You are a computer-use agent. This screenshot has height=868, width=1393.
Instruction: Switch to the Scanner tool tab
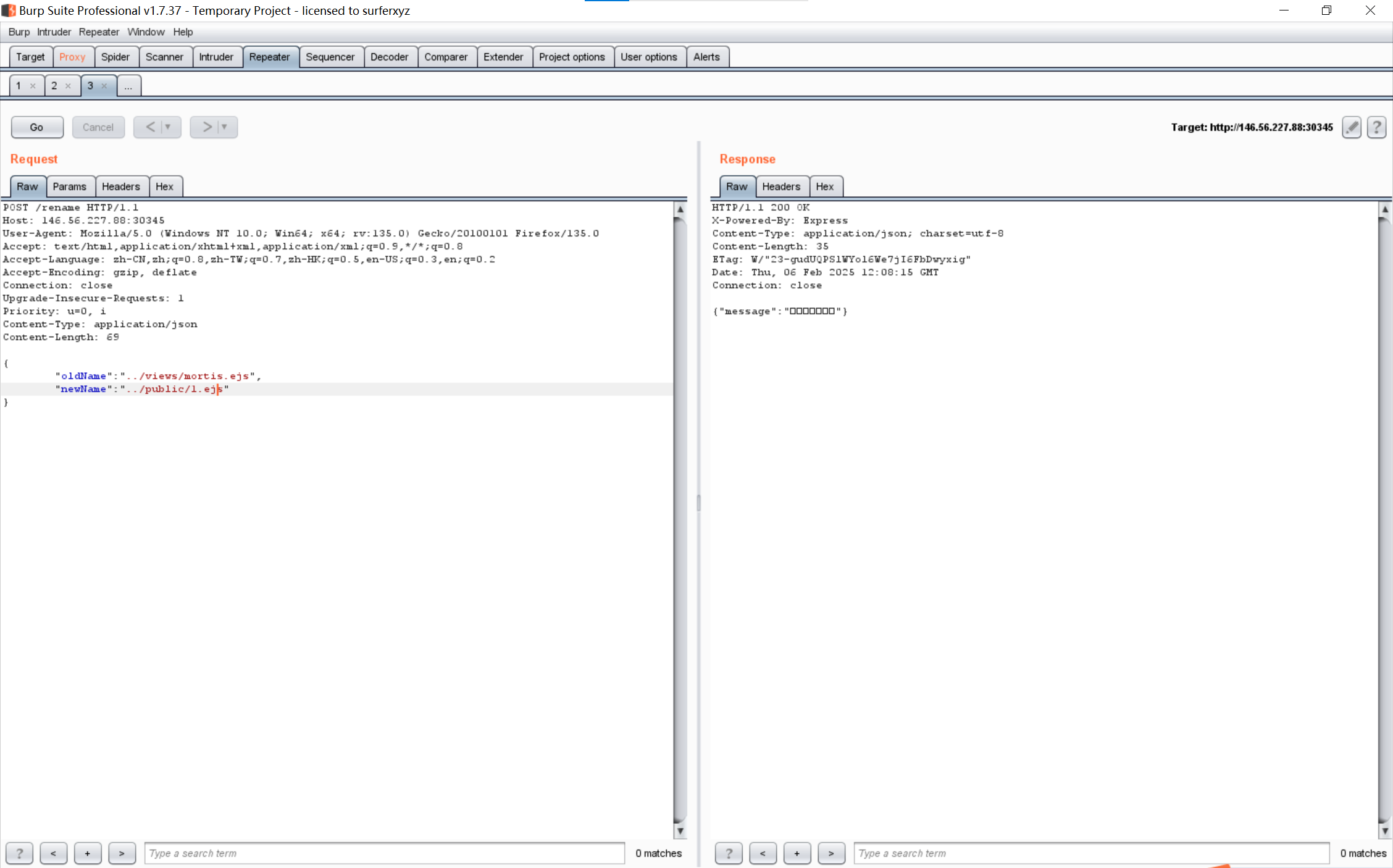[x=164, y=57]
